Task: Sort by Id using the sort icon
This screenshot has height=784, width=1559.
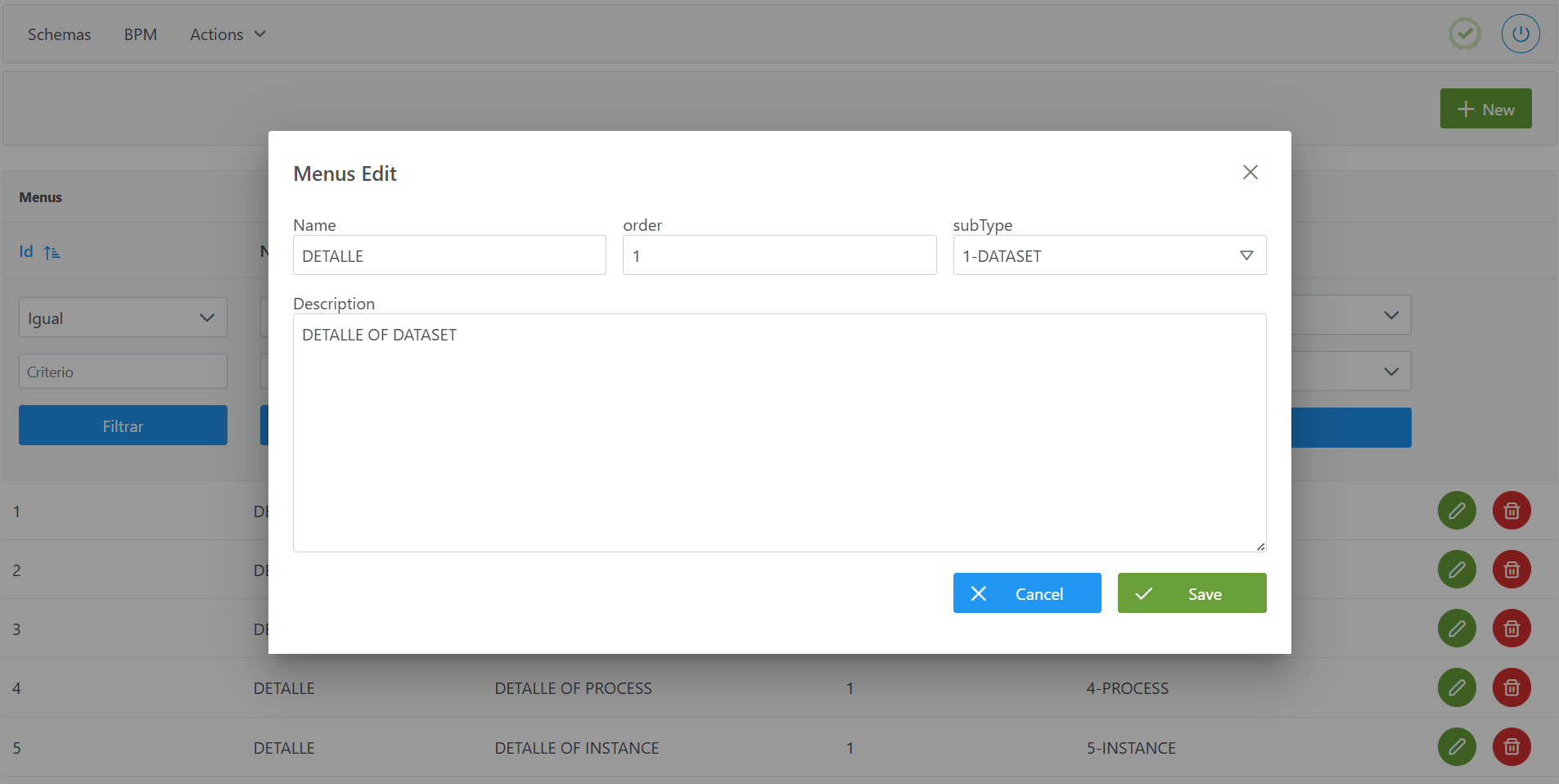Action: (x=52, y=252)
